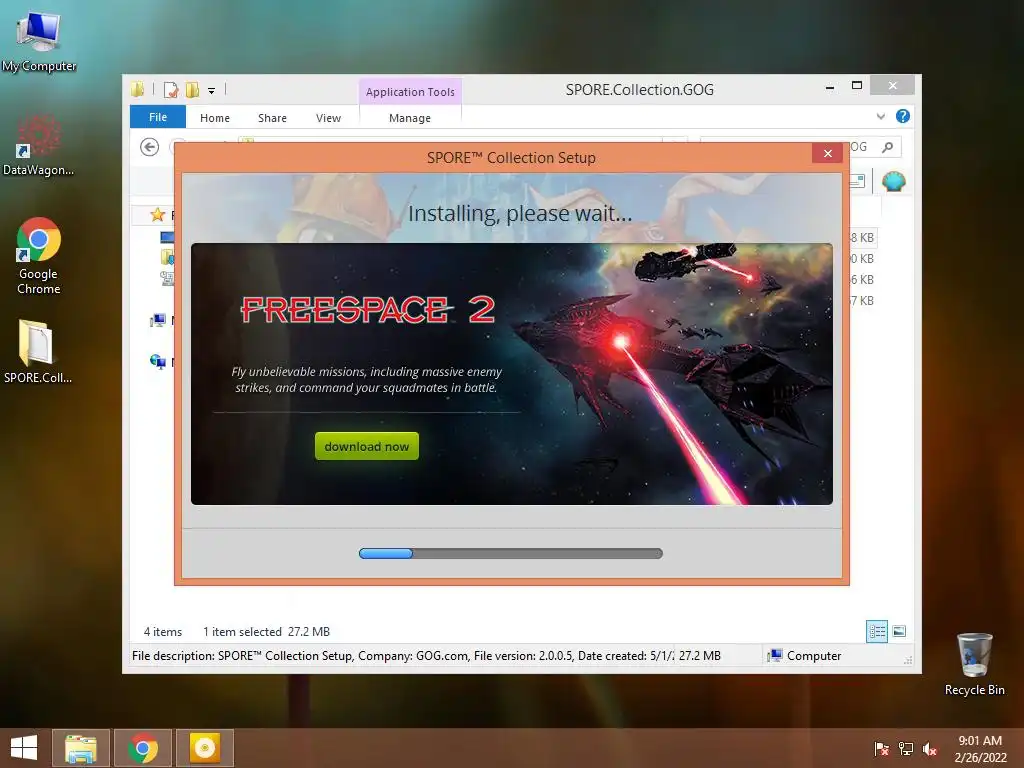Click the search magnifier icon in Explorer

click(888, 147)
